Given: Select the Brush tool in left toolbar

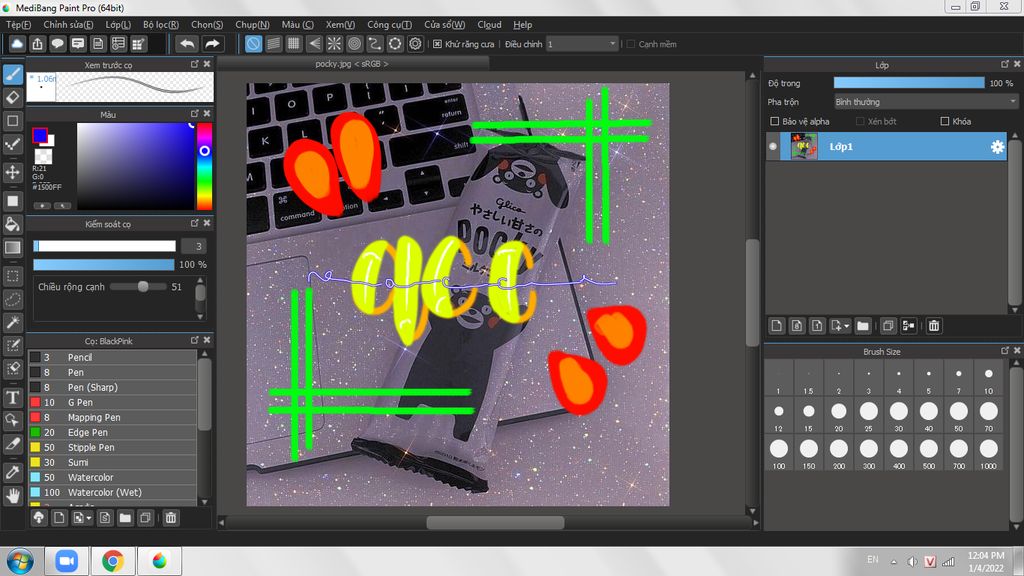Looking at the screenshot, I should tap(12, 74).
